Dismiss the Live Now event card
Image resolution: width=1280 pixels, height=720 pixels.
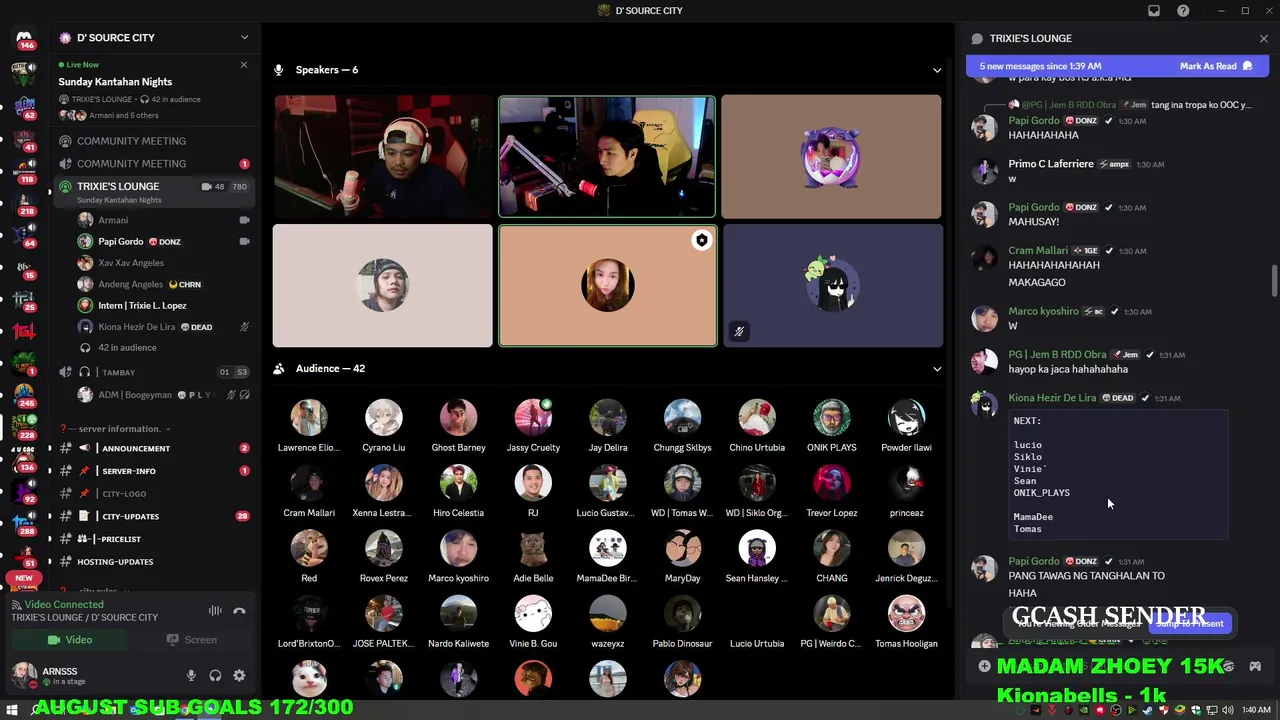(x=243, y=65)
